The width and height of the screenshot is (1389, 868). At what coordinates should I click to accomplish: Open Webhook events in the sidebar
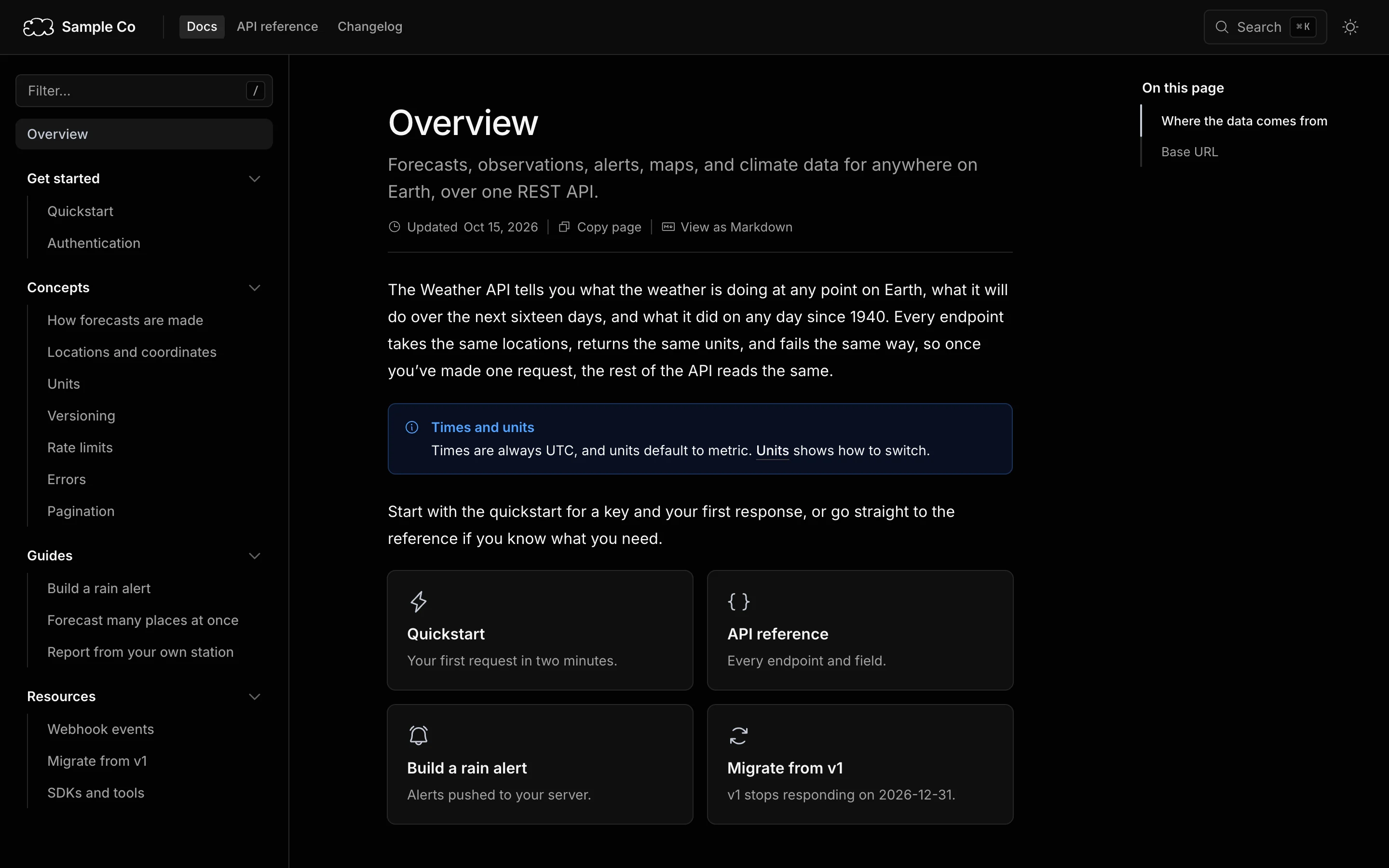(x=100, y=729)
